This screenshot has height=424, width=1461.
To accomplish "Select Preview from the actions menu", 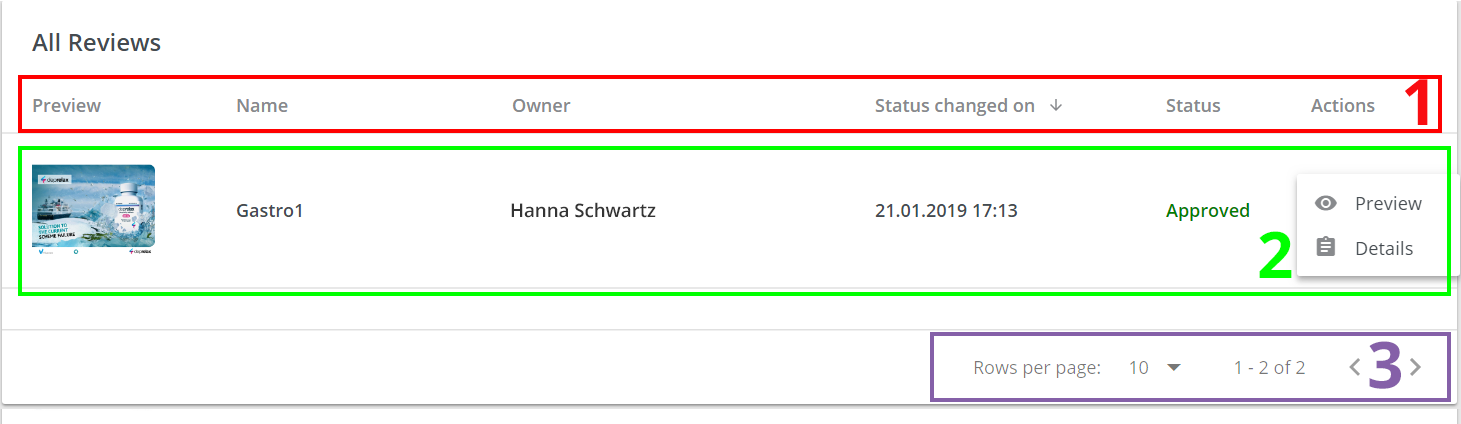I will coord(1388,203).
